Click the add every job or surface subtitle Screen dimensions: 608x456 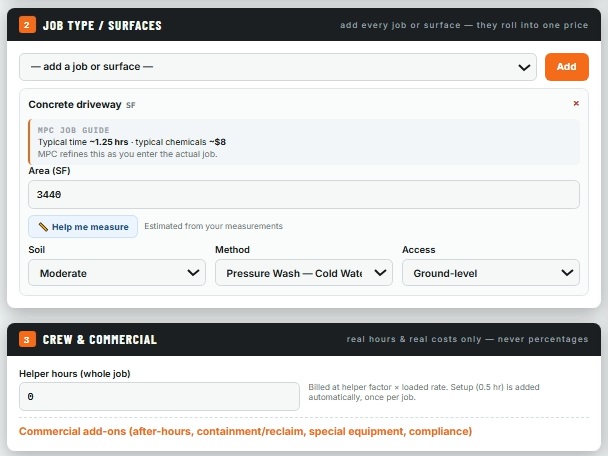[464, 25]
